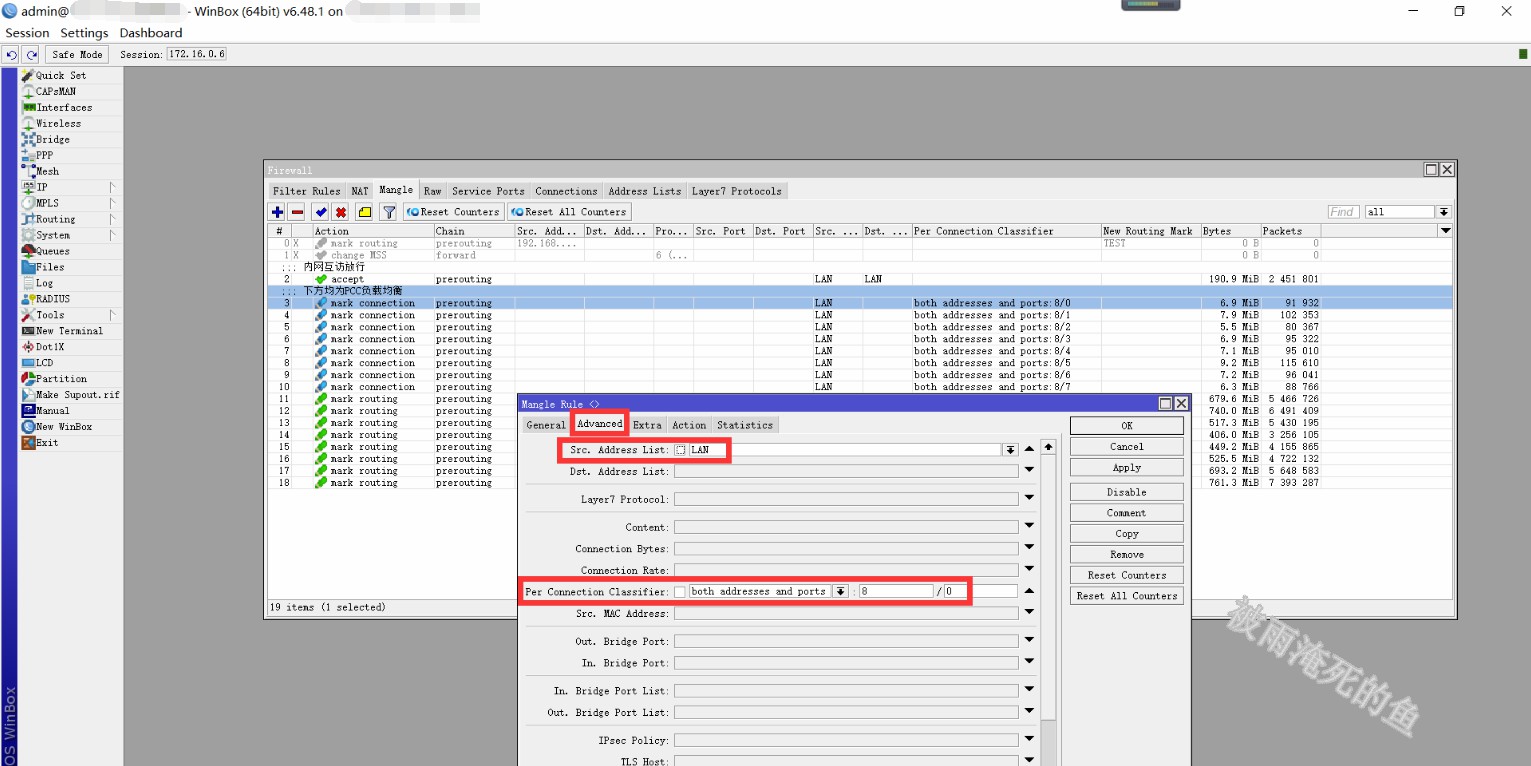Switch to the NAT tab in Firewall

coord(359,191)
